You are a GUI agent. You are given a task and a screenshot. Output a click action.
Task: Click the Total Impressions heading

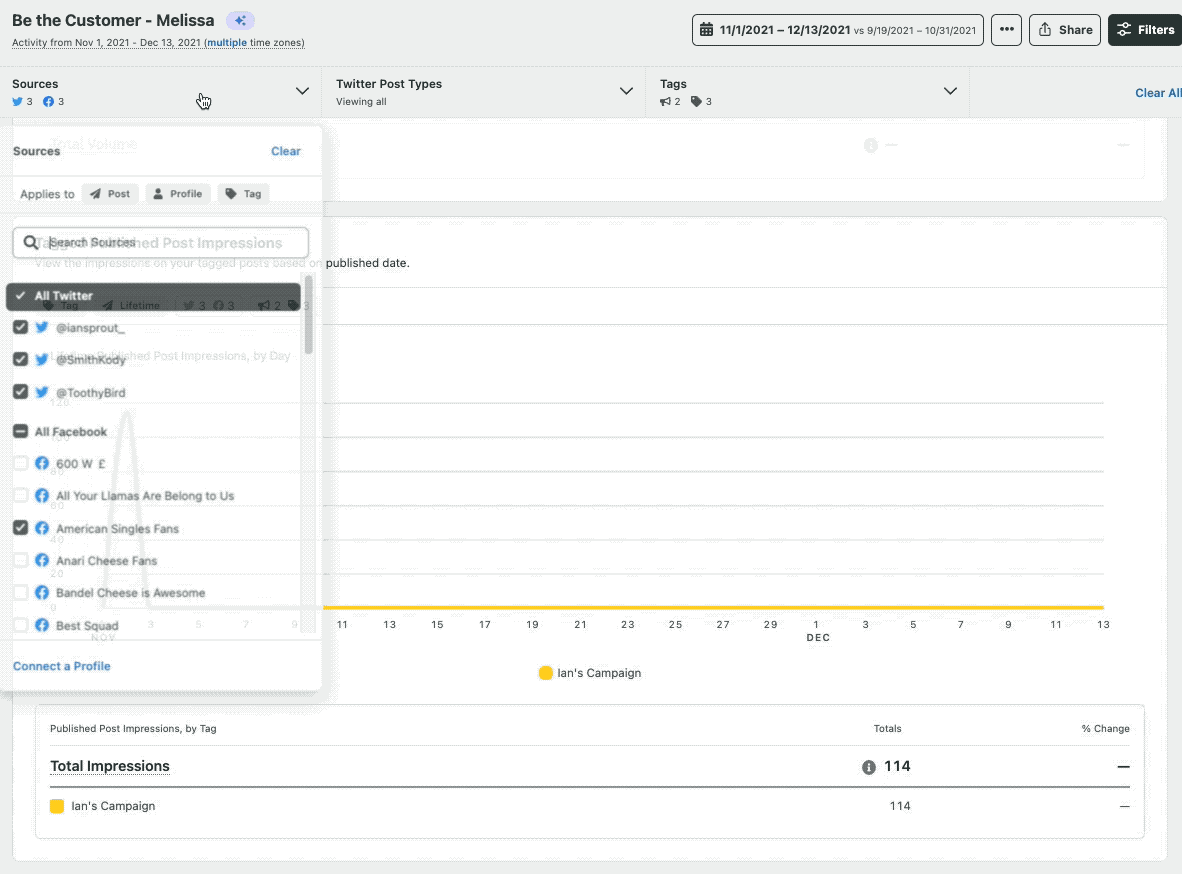point(110,766)
